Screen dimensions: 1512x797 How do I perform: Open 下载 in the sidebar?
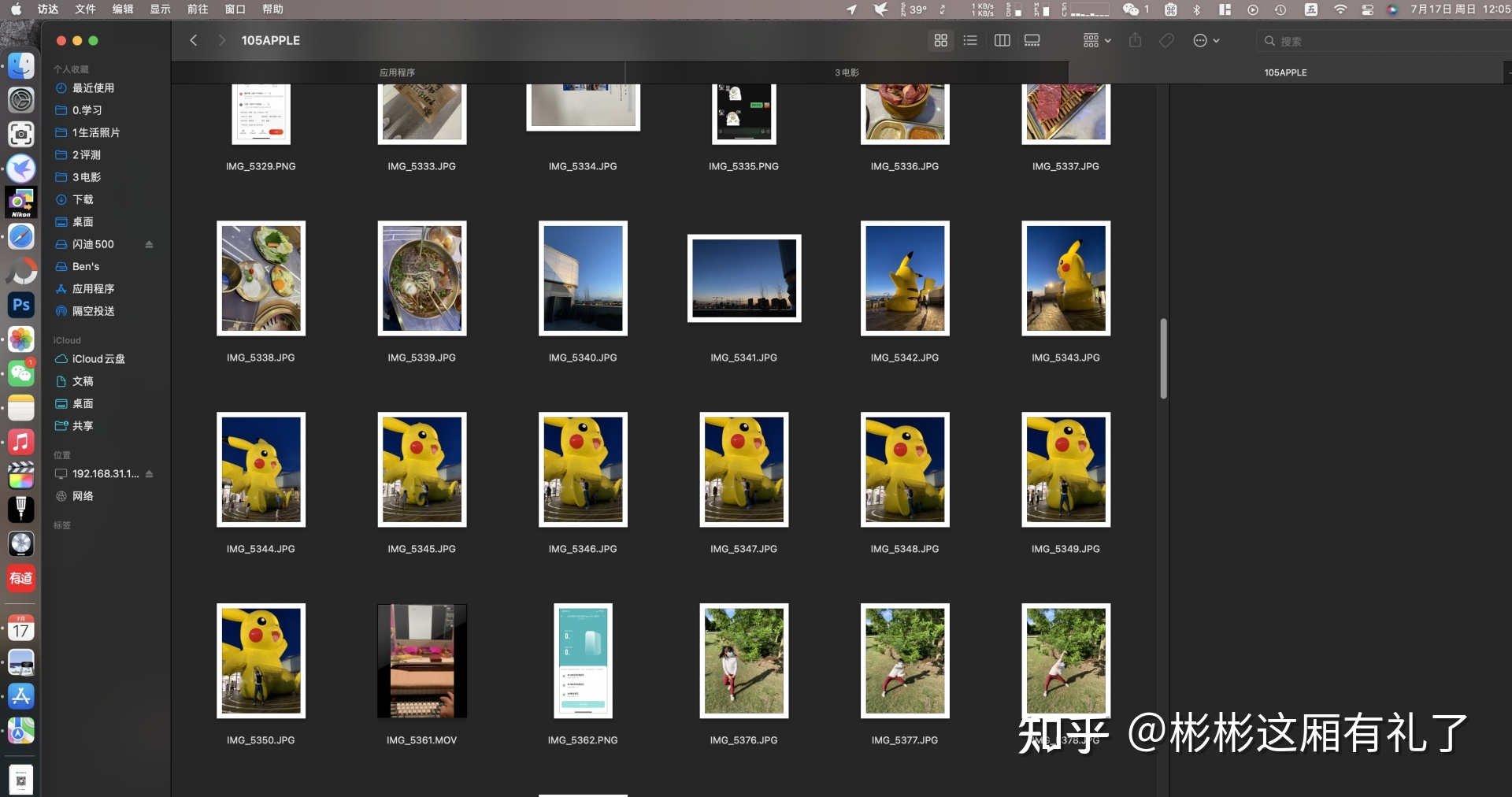tap(83, 199)
